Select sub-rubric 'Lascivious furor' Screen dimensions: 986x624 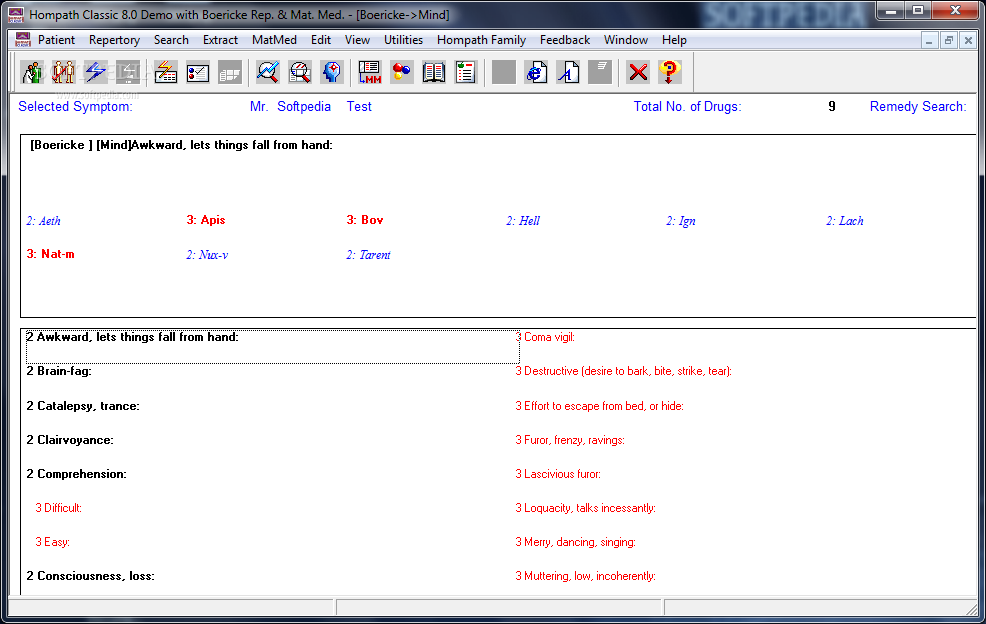pyautogui.click(x=558, y=474)
